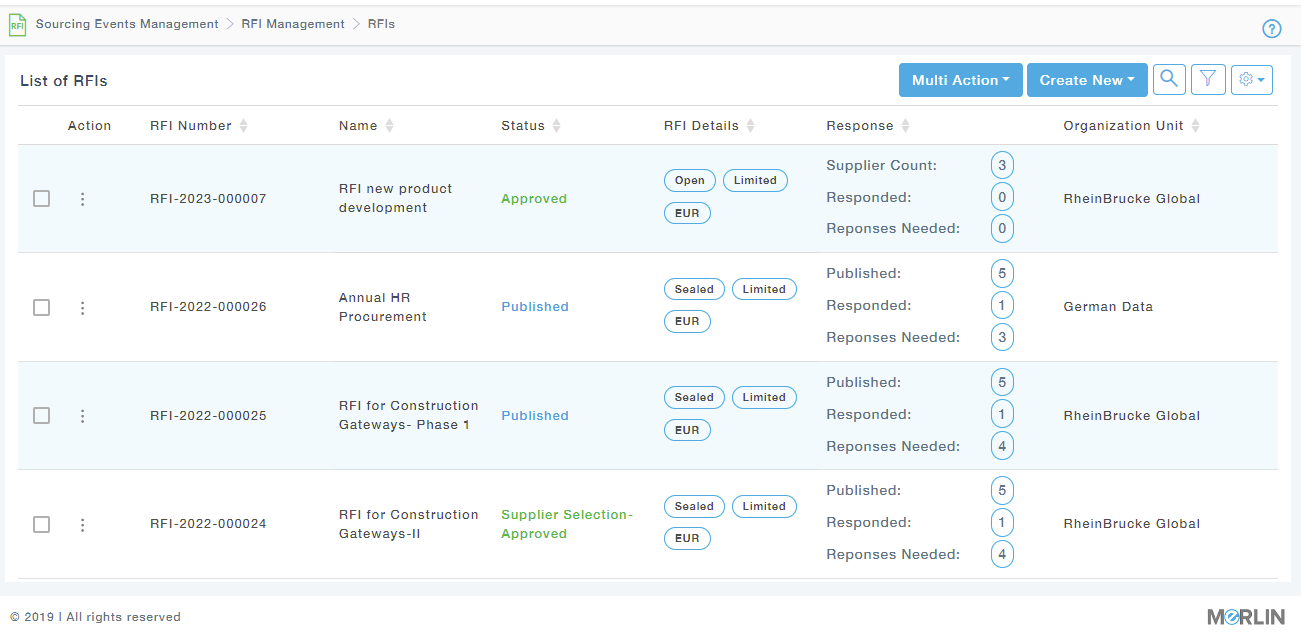Click RFI number RFI-2022-000026
Image resolution: width=1301 pixels, height=637 pixels.
point(208,307)
